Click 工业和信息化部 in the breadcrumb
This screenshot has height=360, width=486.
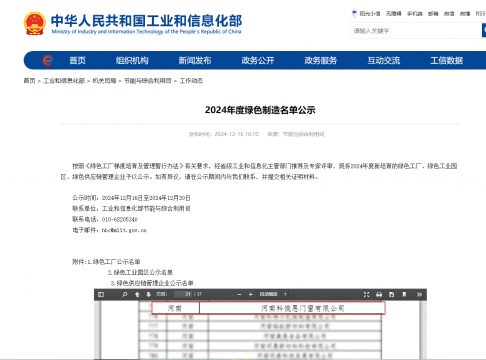coord(64,81)
